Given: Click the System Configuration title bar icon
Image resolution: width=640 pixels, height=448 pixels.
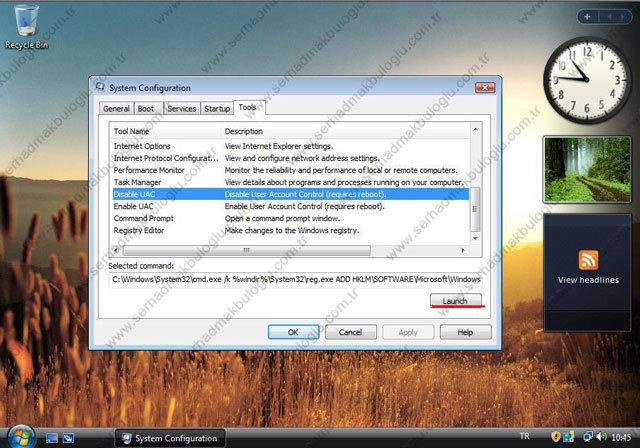Looking at the screenshot, I should pyautogui.click(x=100, y=86).
